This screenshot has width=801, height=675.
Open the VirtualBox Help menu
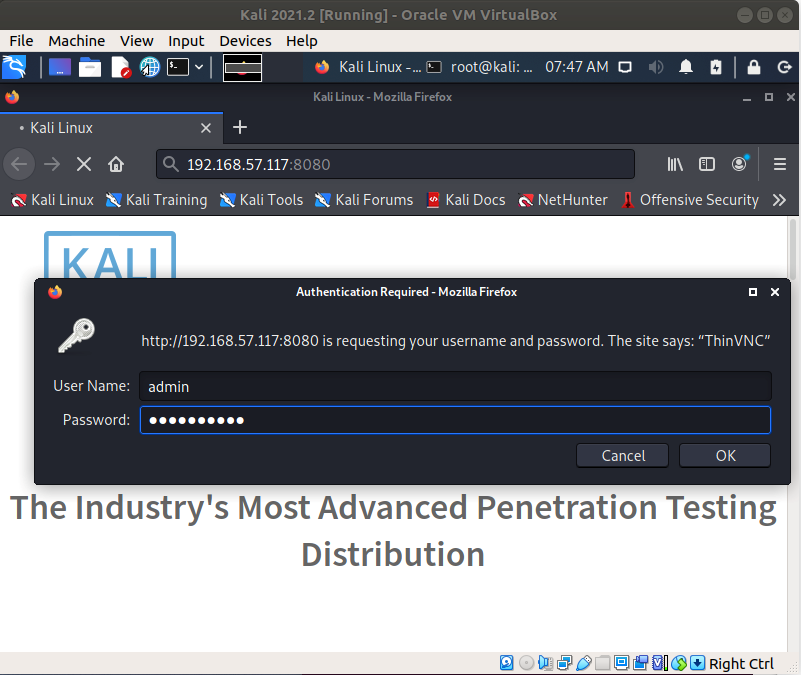(x=301, y=41)
